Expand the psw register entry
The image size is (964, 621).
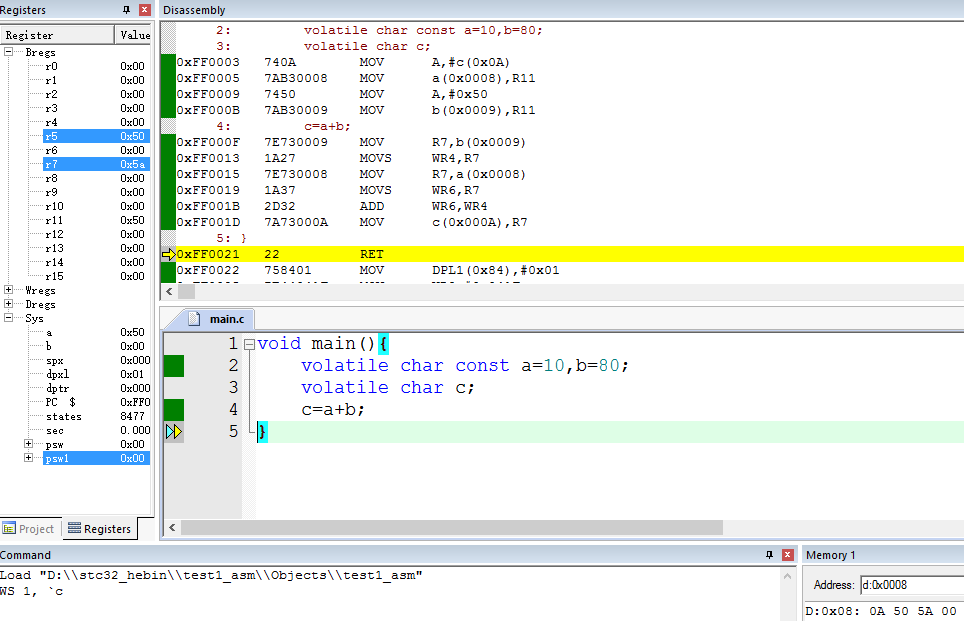click(x=28, y=443)
